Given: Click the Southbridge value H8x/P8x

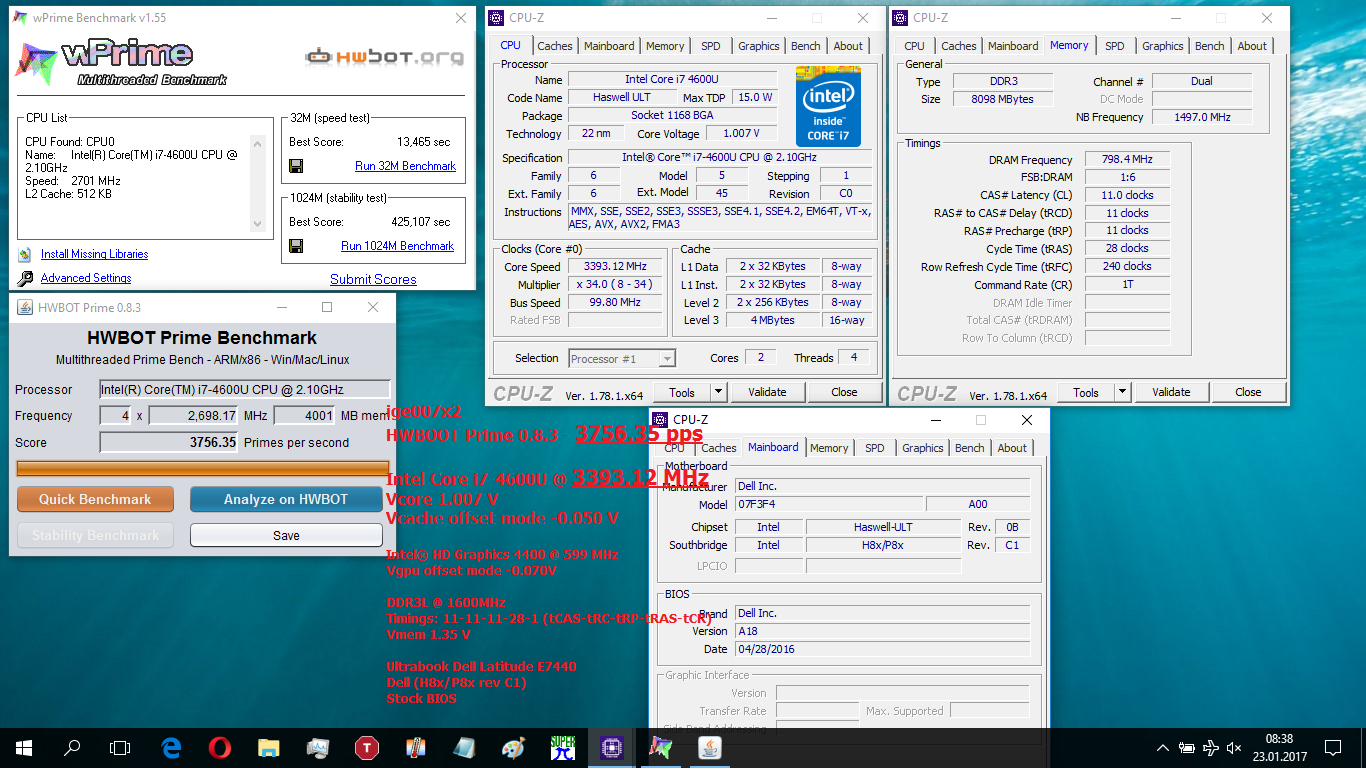Looking at the screenshot, I should (883, 545).
